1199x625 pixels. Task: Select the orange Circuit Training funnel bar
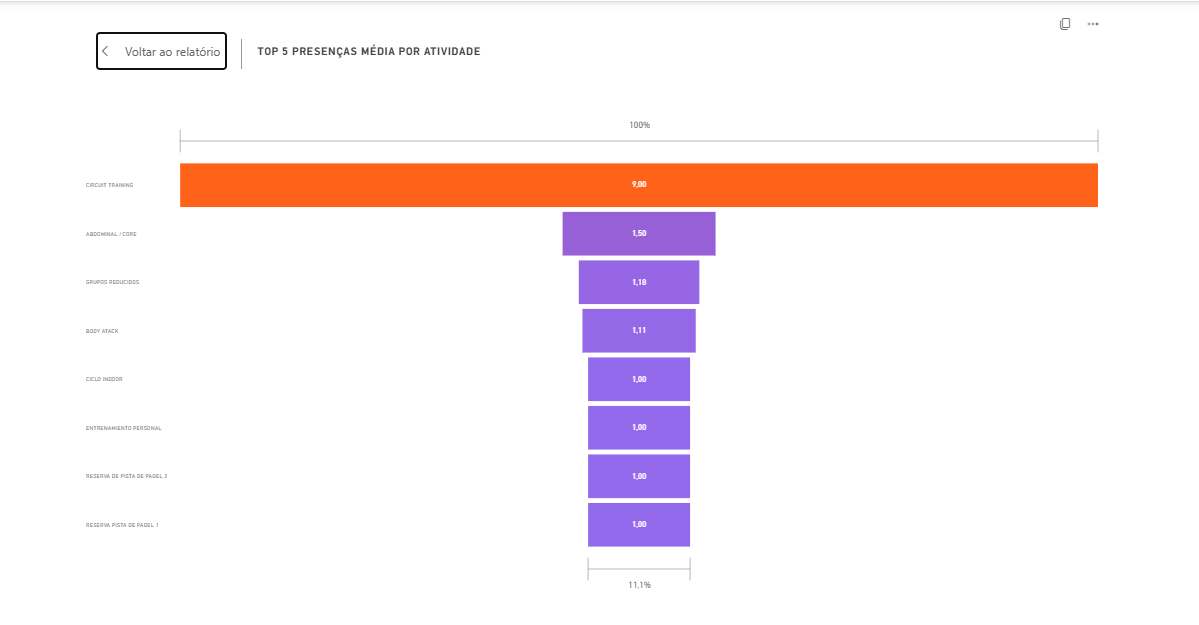[x=638, y=185]
